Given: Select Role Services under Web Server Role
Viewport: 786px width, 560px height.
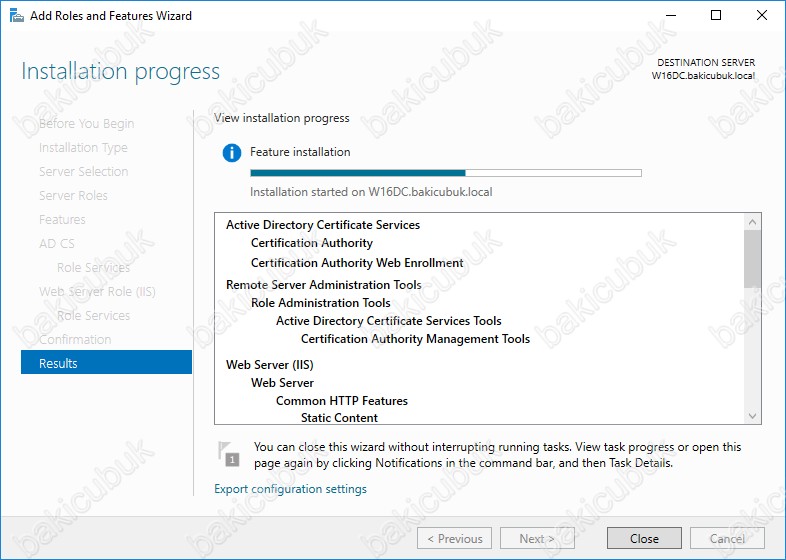Looking at the screenshot, I should pos(93,316).
